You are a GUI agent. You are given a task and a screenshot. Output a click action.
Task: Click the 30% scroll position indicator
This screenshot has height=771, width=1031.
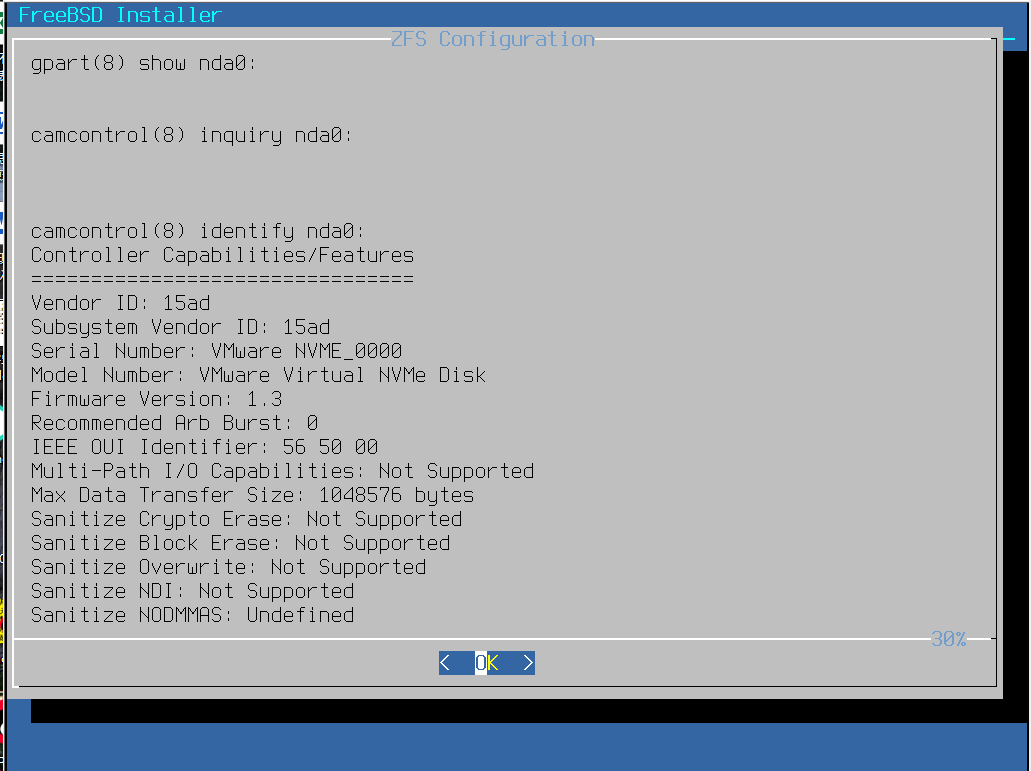[x=948, y=639]
